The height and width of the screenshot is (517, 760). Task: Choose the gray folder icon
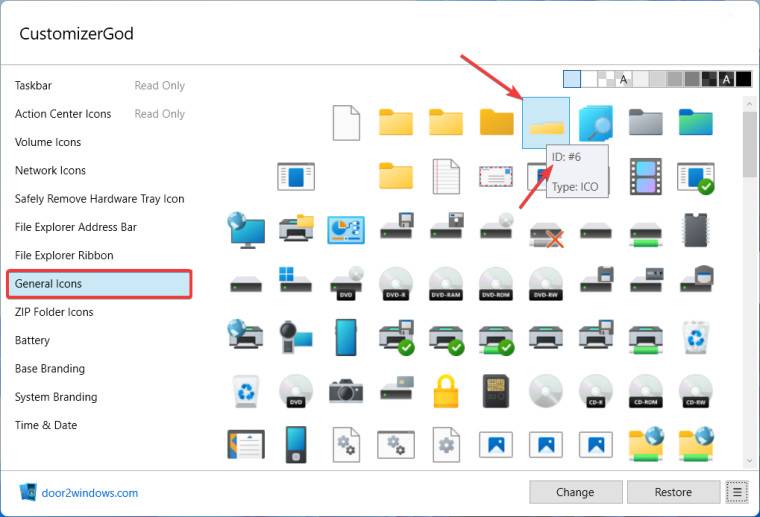[646, 122]
